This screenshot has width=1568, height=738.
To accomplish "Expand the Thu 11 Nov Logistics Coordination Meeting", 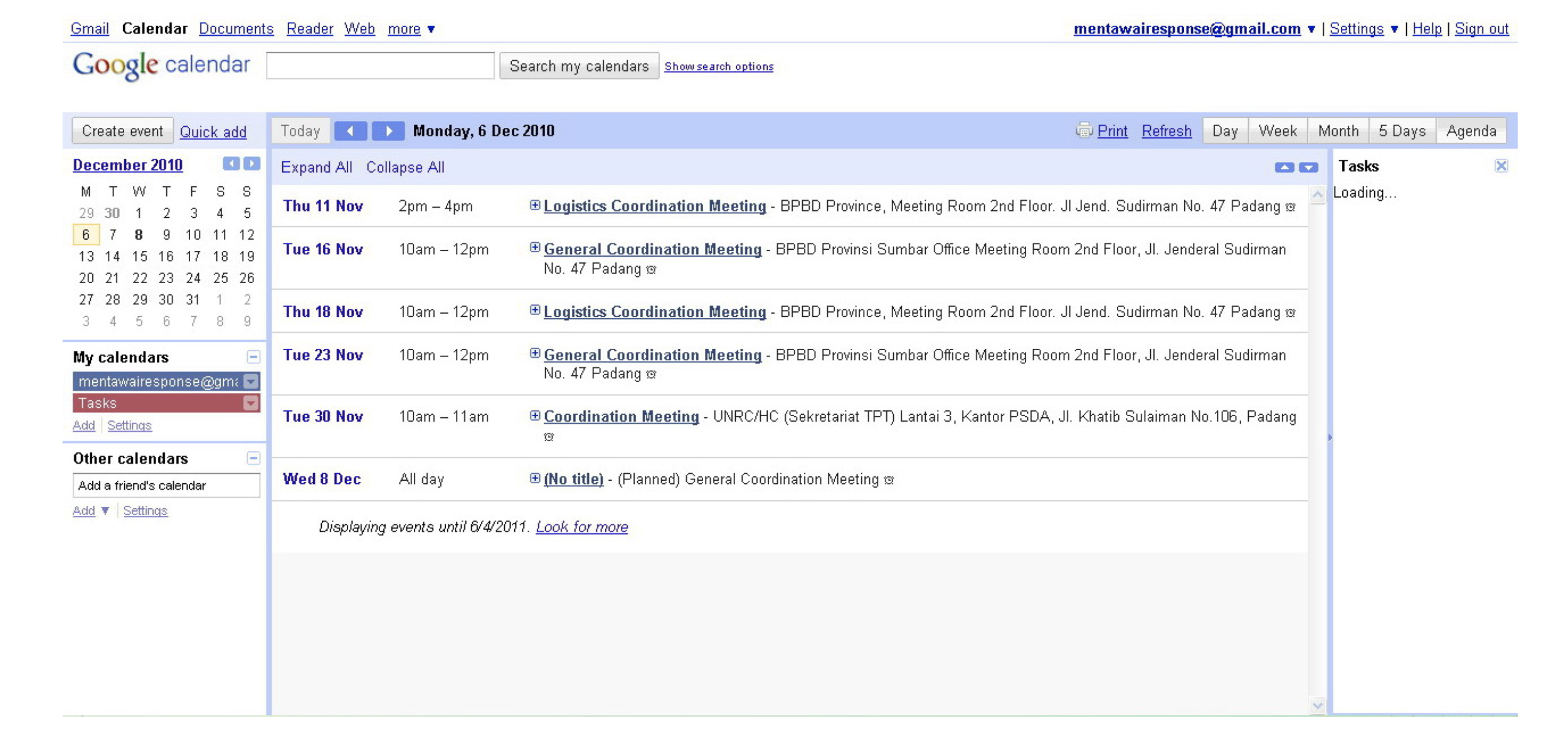I will point(534,205).
